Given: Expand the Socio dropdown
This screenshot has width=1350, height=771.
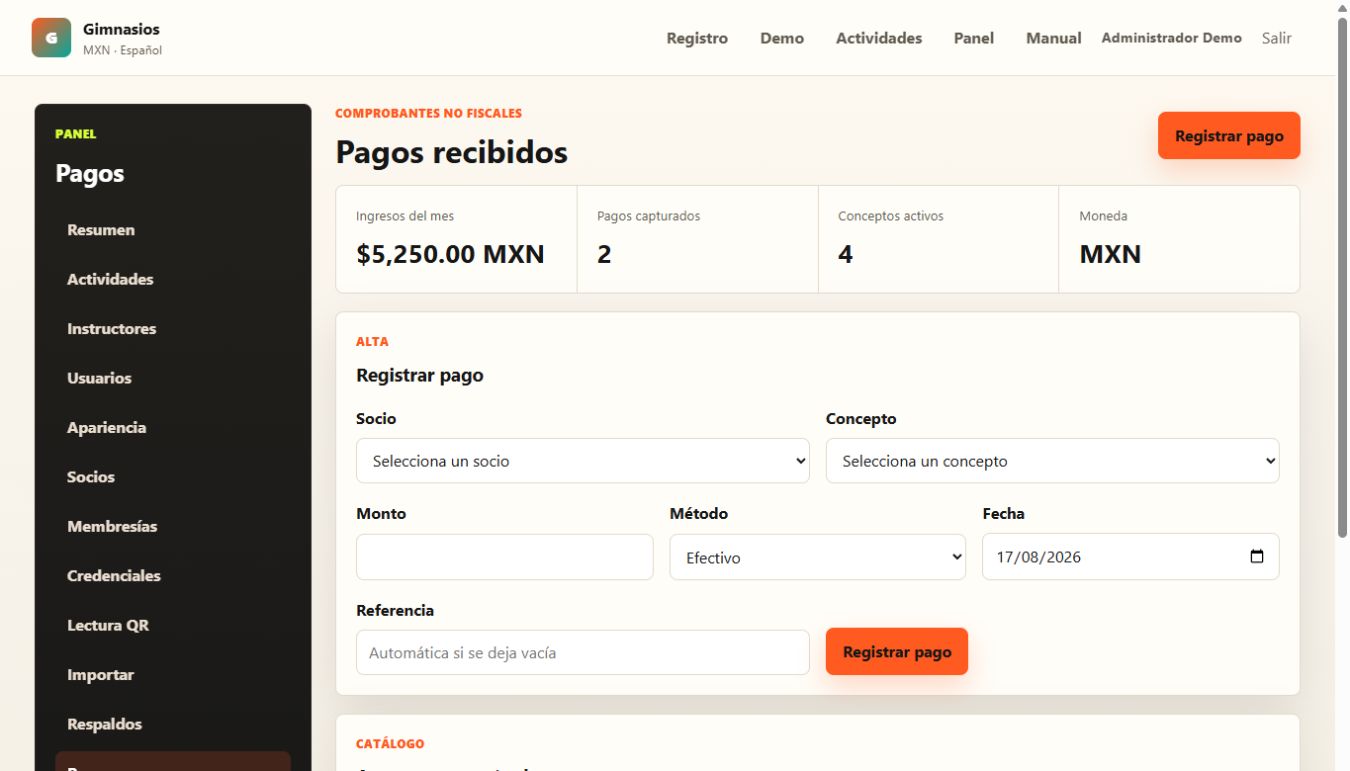Looking at the screenshot, I should [583, 461].
